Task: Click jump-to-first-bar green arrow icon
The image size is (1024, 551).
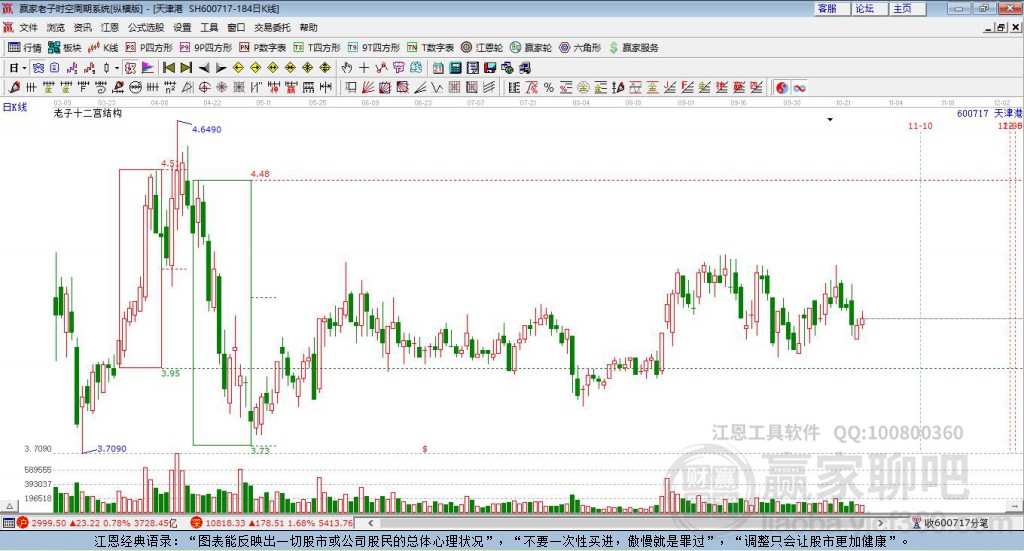Action: pyautogui.click(x=168, y=68)
